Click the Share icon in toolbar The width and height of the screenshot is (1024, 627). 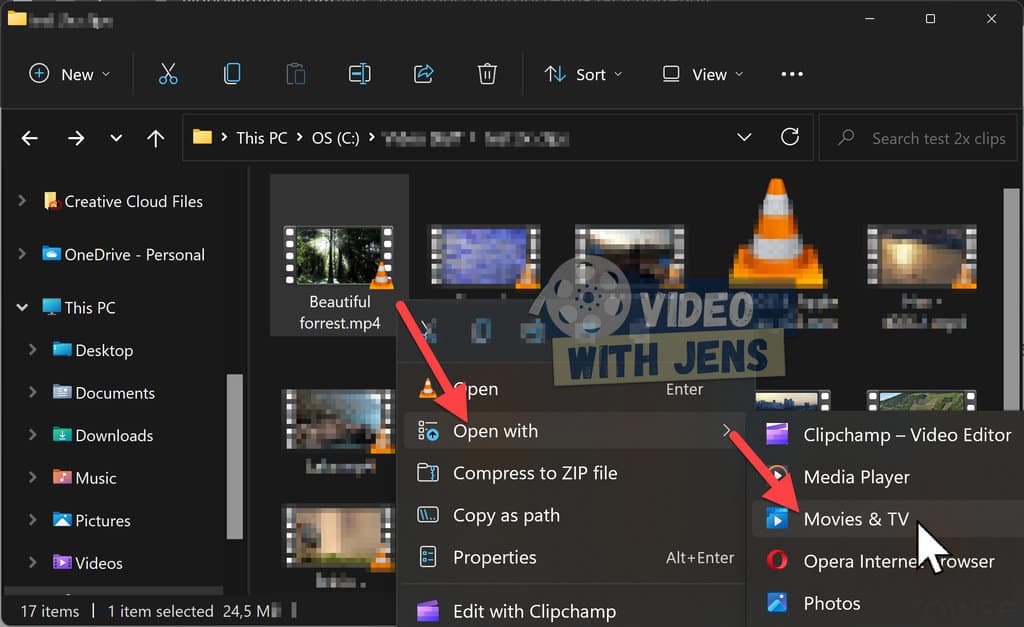point(423,74)
